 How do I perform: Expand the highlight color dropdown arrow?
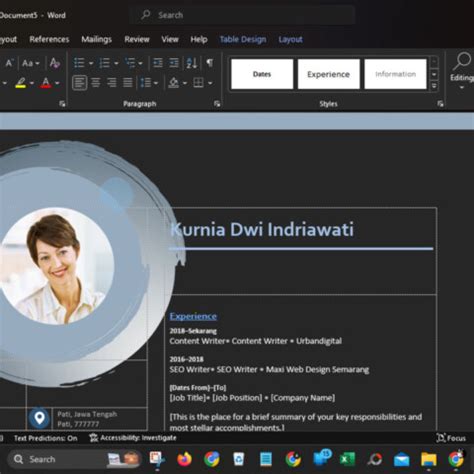[32, 83]
